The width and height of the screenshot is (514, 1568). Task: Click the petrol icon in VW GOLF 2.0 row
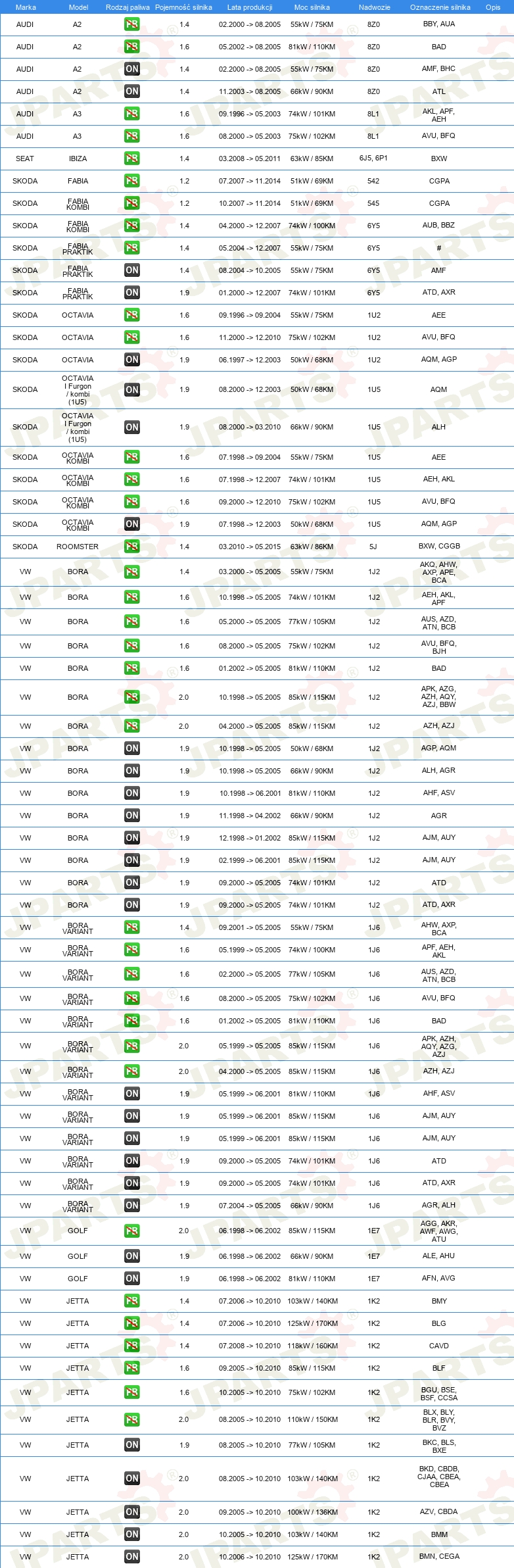(131, 1231)
